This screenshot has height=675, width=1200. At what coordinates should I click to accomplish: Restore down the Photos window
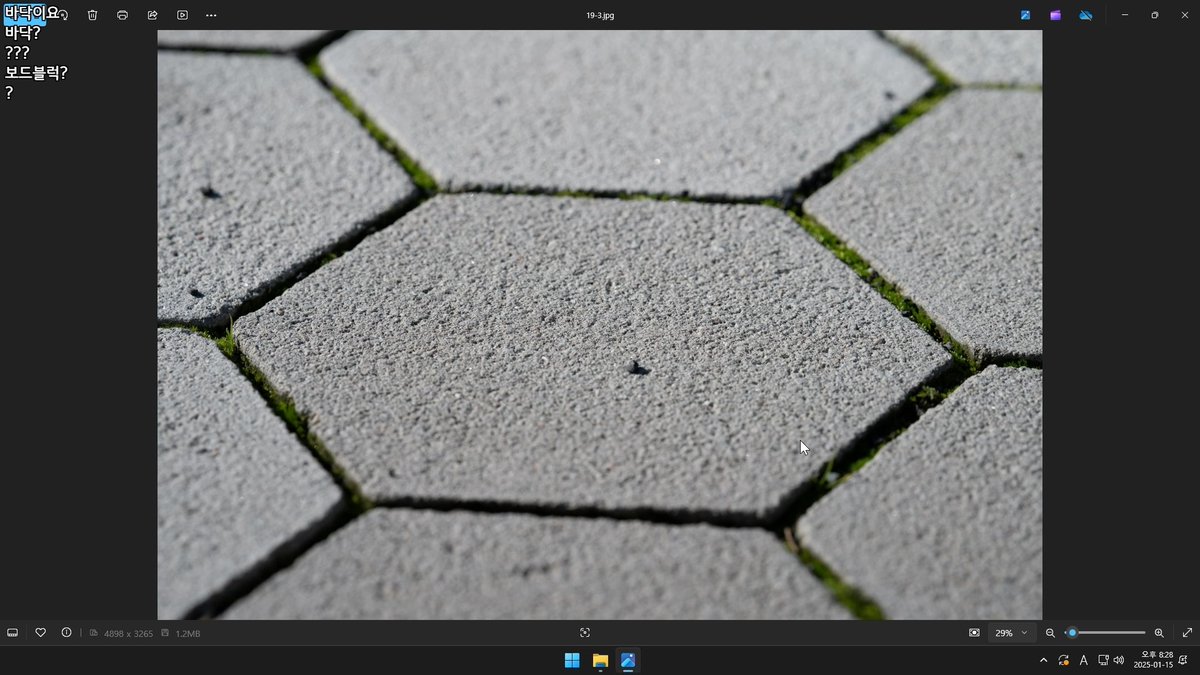[x=1155, y=15]
